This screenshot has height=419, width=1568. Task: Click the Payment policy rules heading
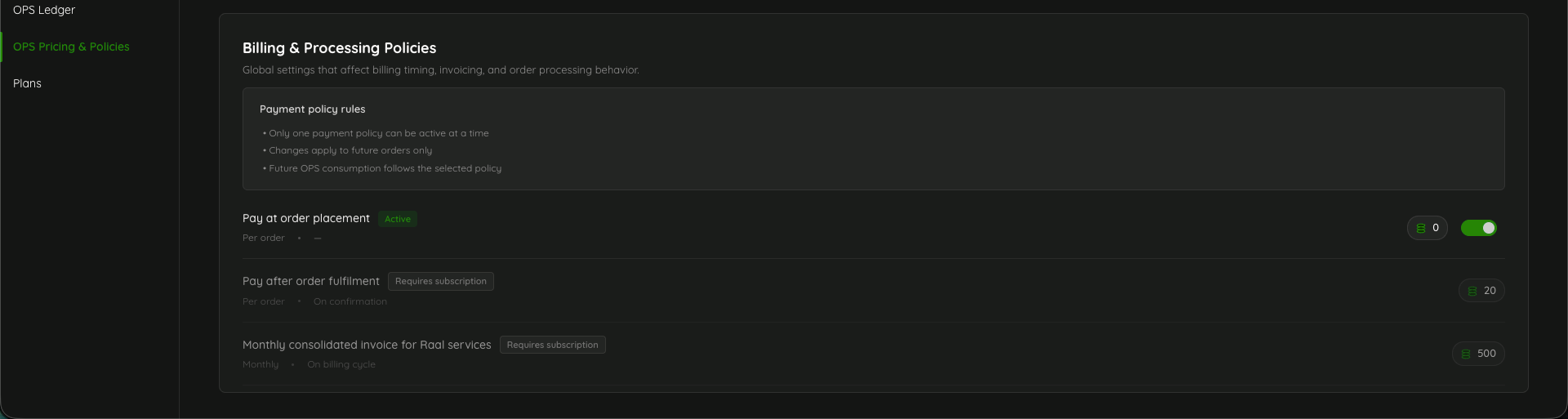pyautogui.click(x=313, y=109)
